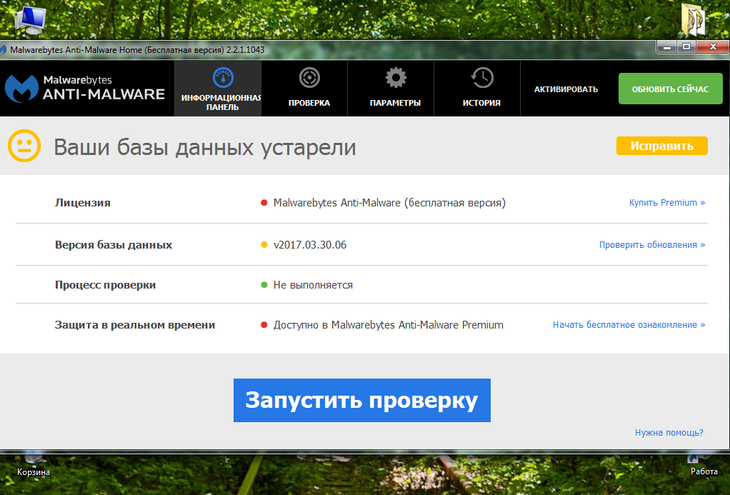Click the red dot beside real-time protection

pyautogui.click(x=264, y=325)
